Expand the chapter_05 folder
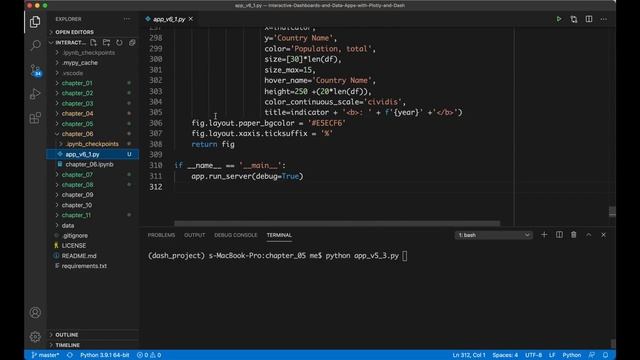 coord(77,124)
